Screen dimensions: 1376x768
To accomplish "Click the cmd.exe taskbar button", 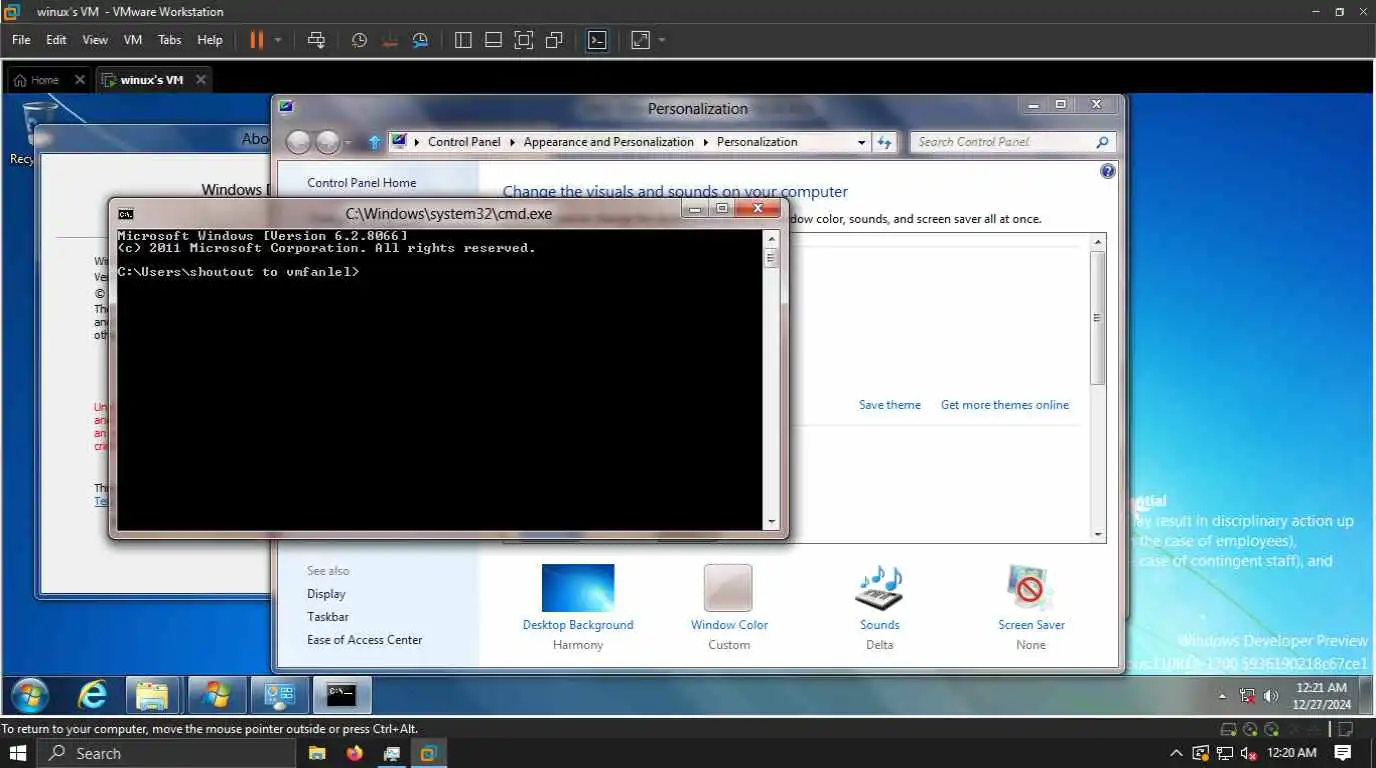I will pos(341,695).
